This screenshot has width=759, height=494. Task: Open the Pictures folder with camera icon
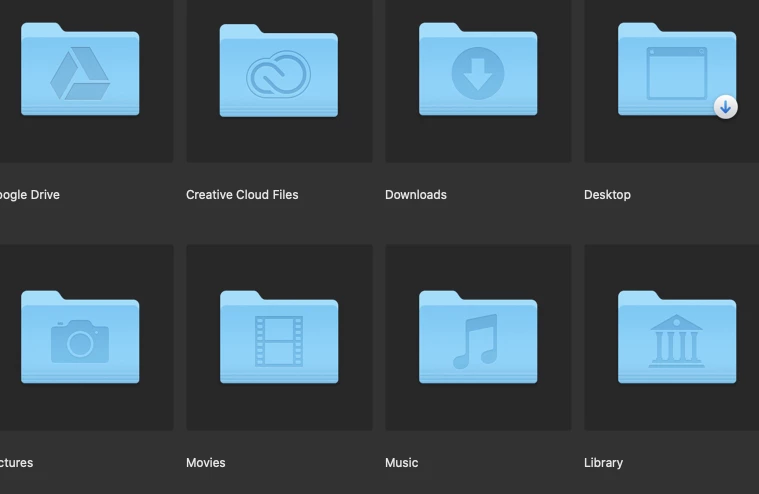click(80, 337)
